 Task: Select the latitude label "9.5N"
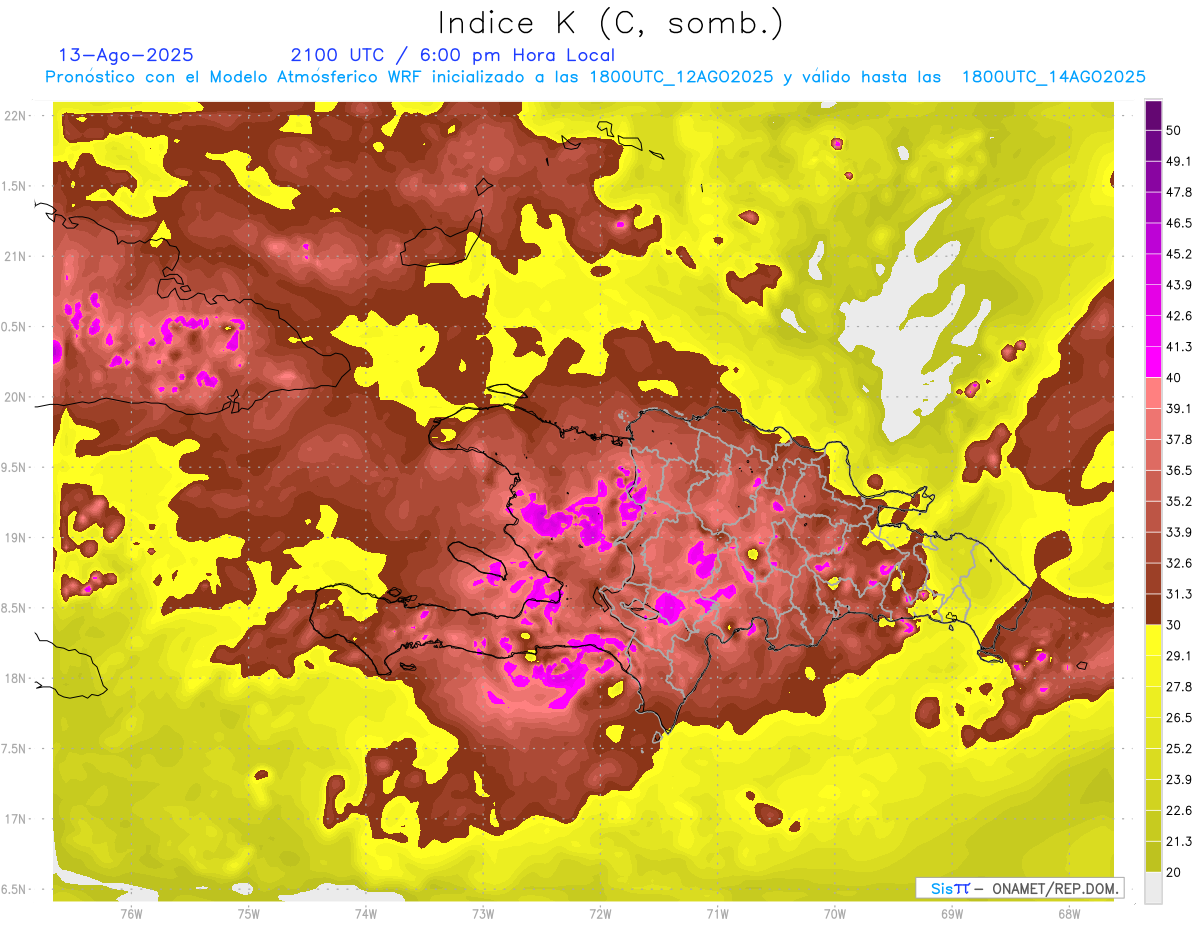[15, 468]
